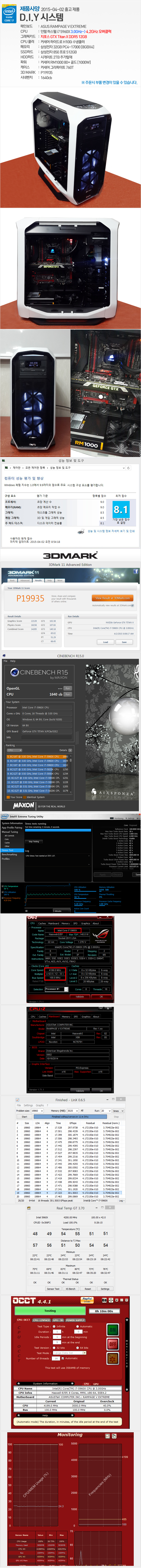Toggle the All memory checkbox in LinX
141x1568 pixels.
pos(82,1111)
